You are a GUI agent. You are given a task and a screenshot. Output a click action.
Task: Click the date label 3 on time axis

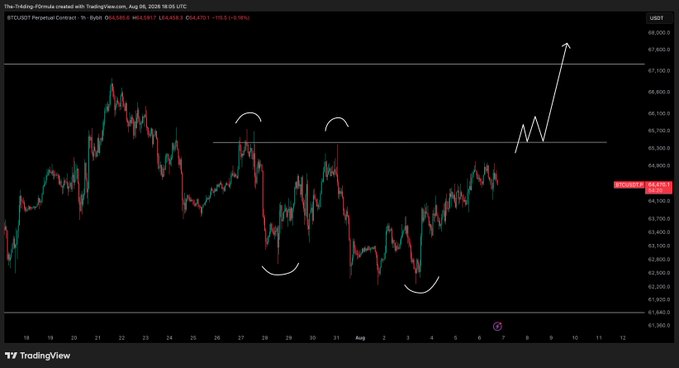click(408, 338)
